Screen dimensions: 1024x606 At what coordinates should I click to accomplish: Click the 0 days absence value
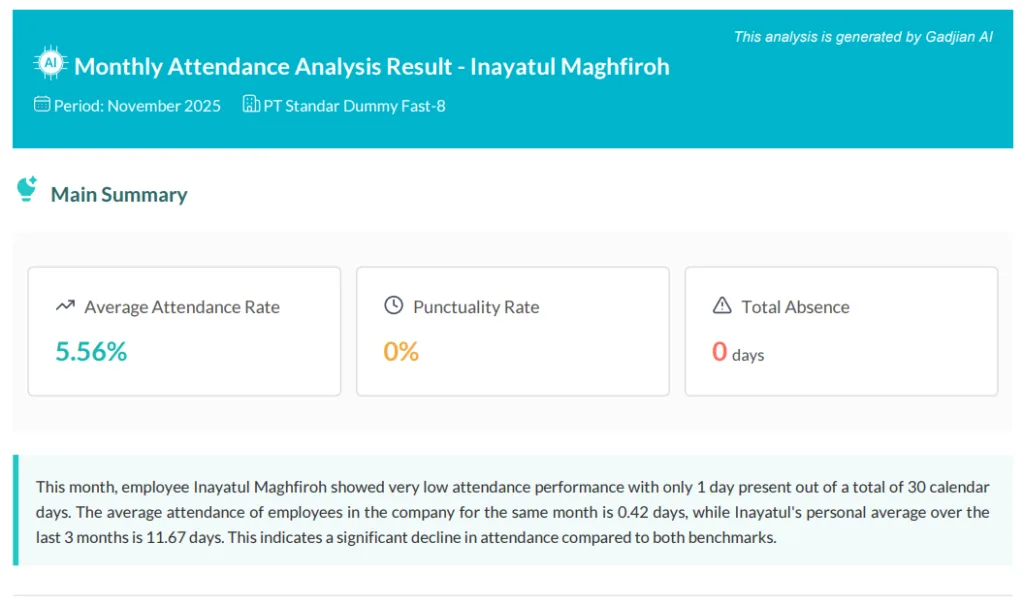click(x=737, y=352)
